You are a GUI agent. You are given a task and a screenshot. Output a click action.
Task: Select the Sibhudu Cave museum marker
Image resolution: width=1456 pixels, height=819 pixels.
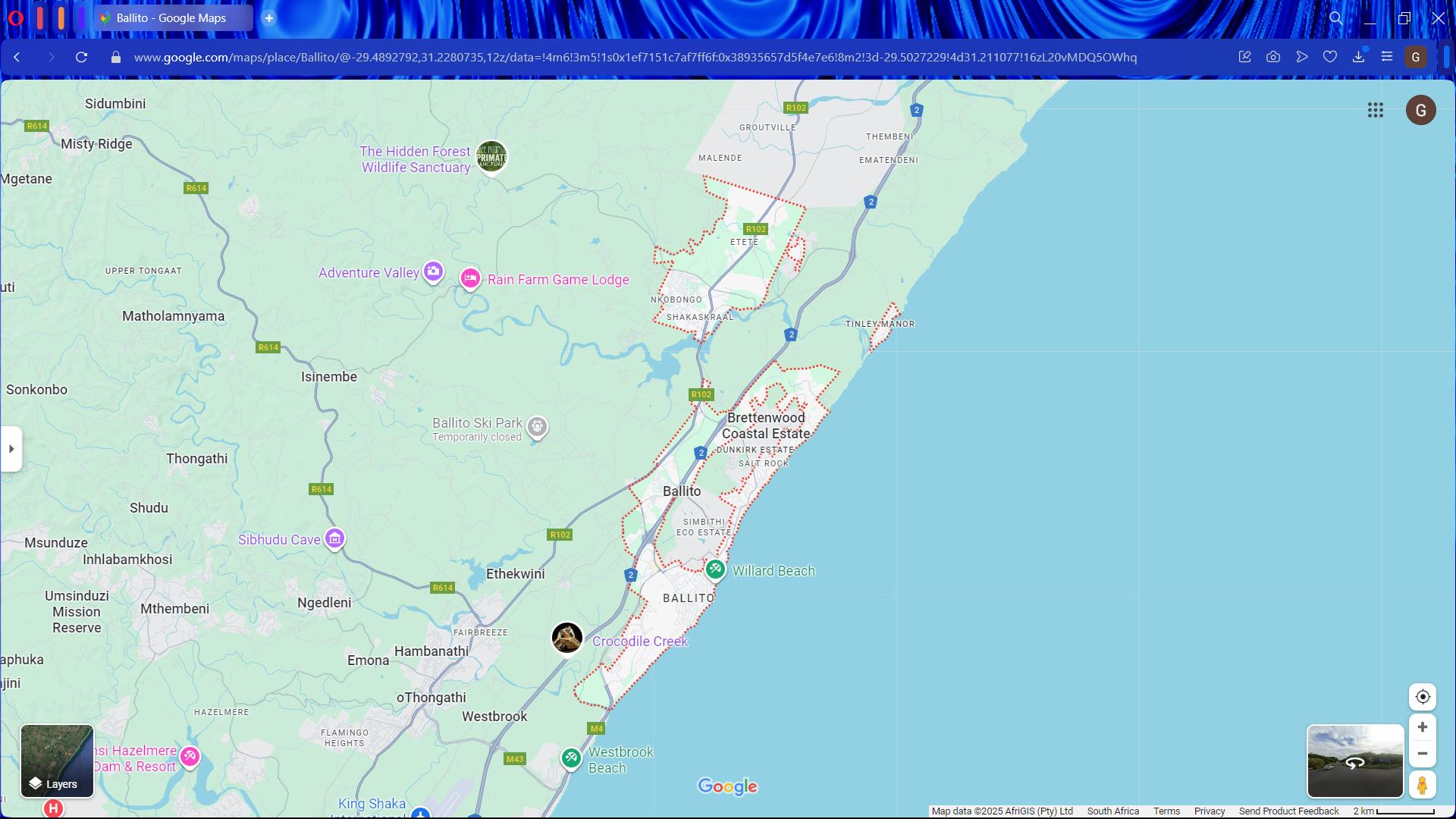(334, 538)
